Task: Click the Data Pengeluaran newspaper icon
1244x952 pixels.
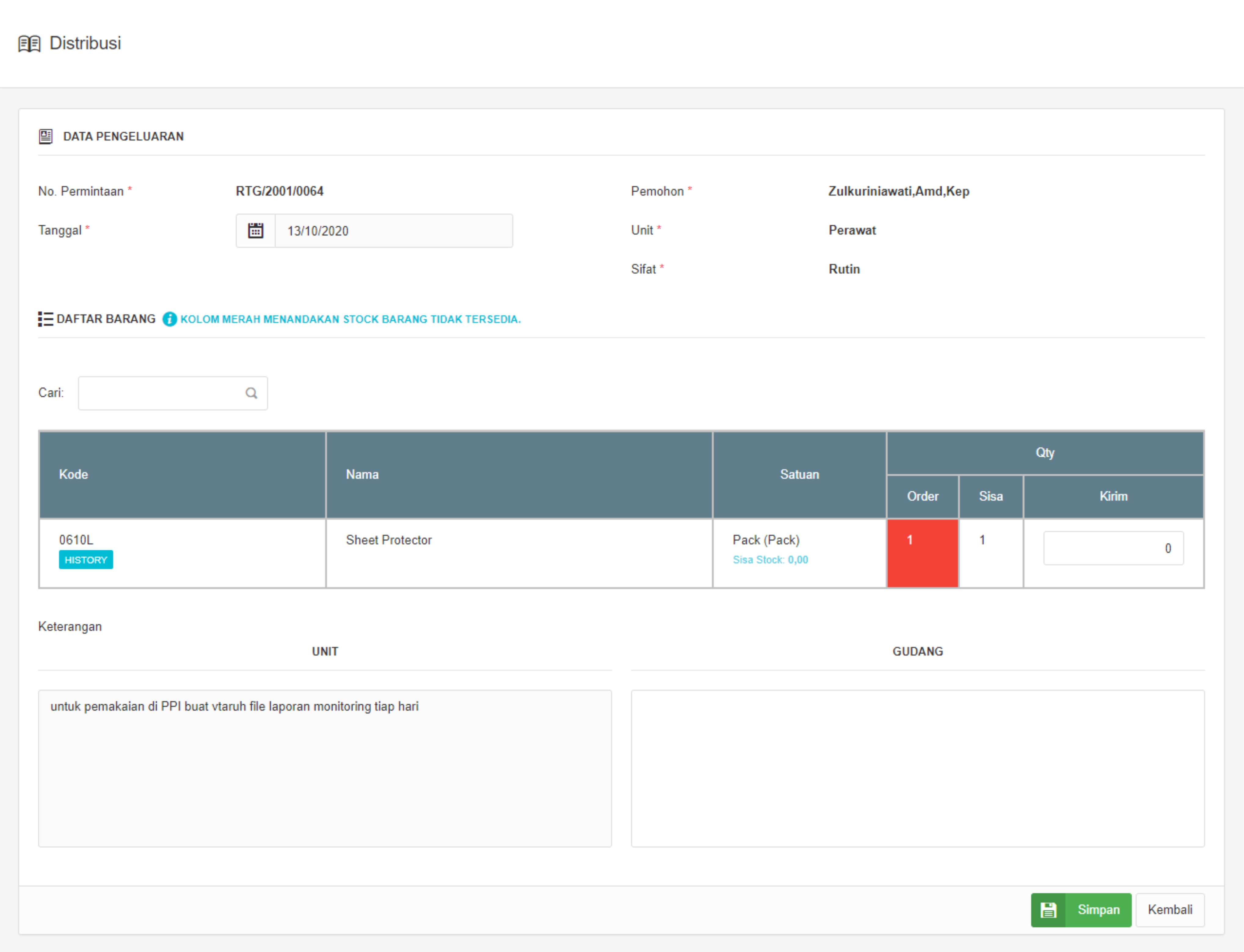Action: click(46, 136)
